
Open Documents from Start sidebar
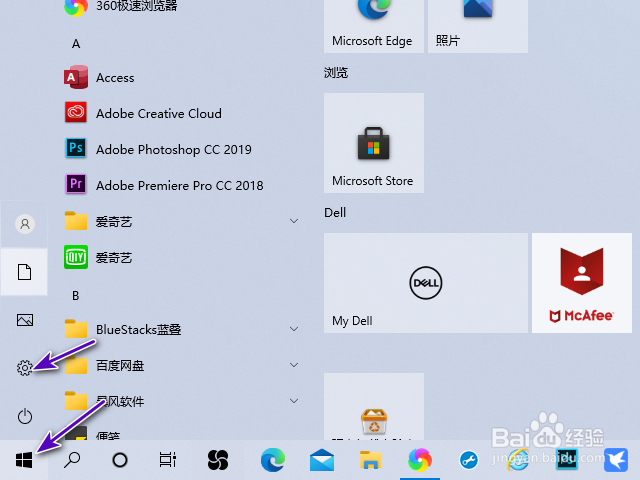(24, 271)
